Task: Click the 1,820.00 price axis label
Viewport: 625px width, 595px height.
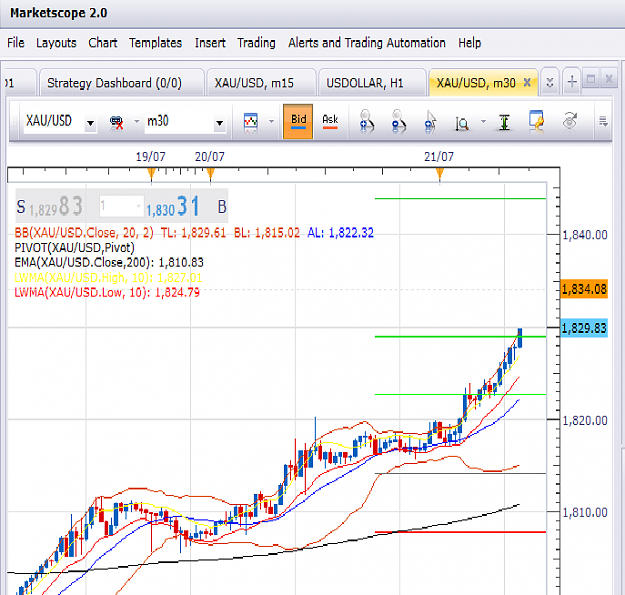Action: coord(585,421)
